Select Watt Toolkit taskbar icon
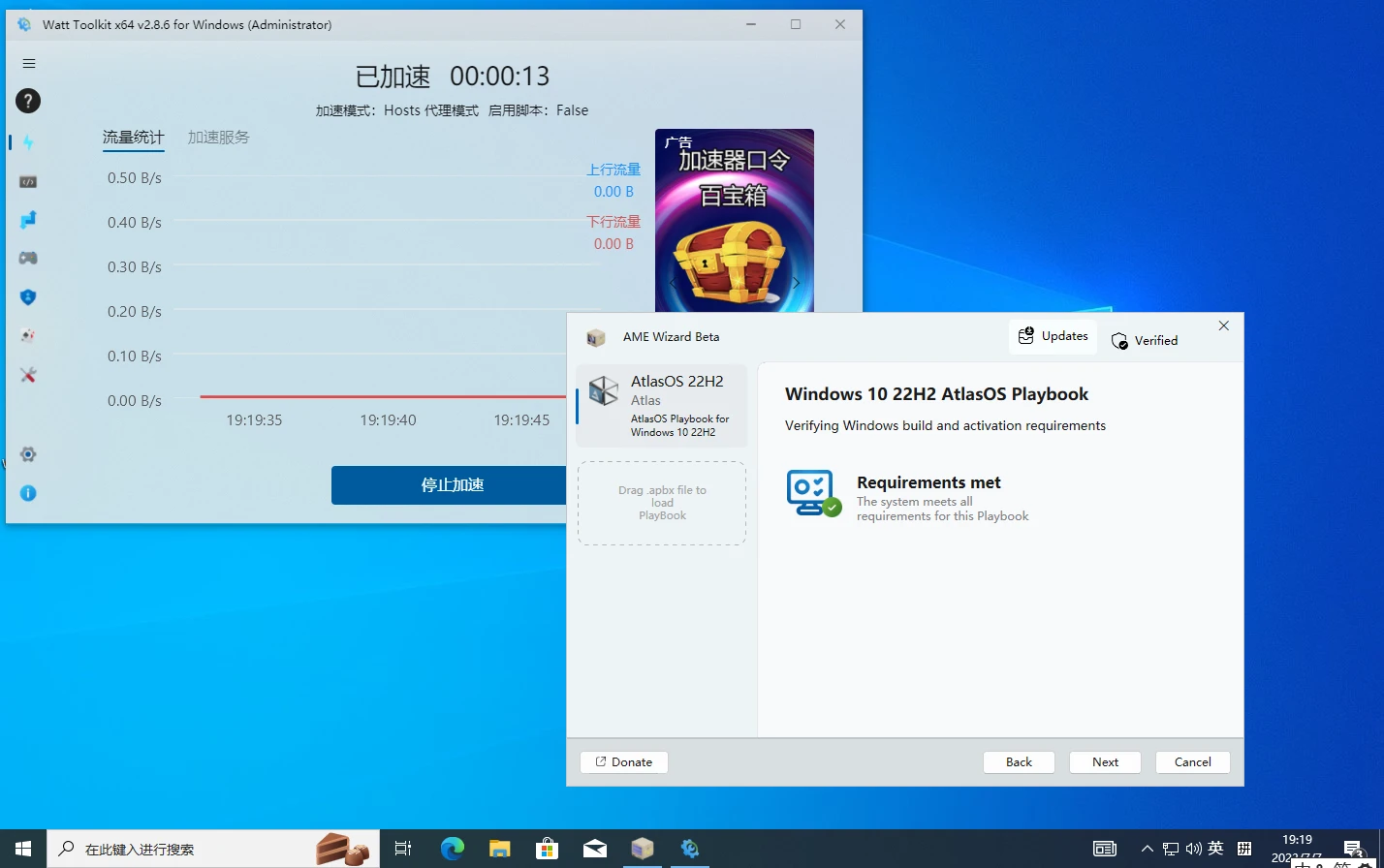 [x=690, y=849]
